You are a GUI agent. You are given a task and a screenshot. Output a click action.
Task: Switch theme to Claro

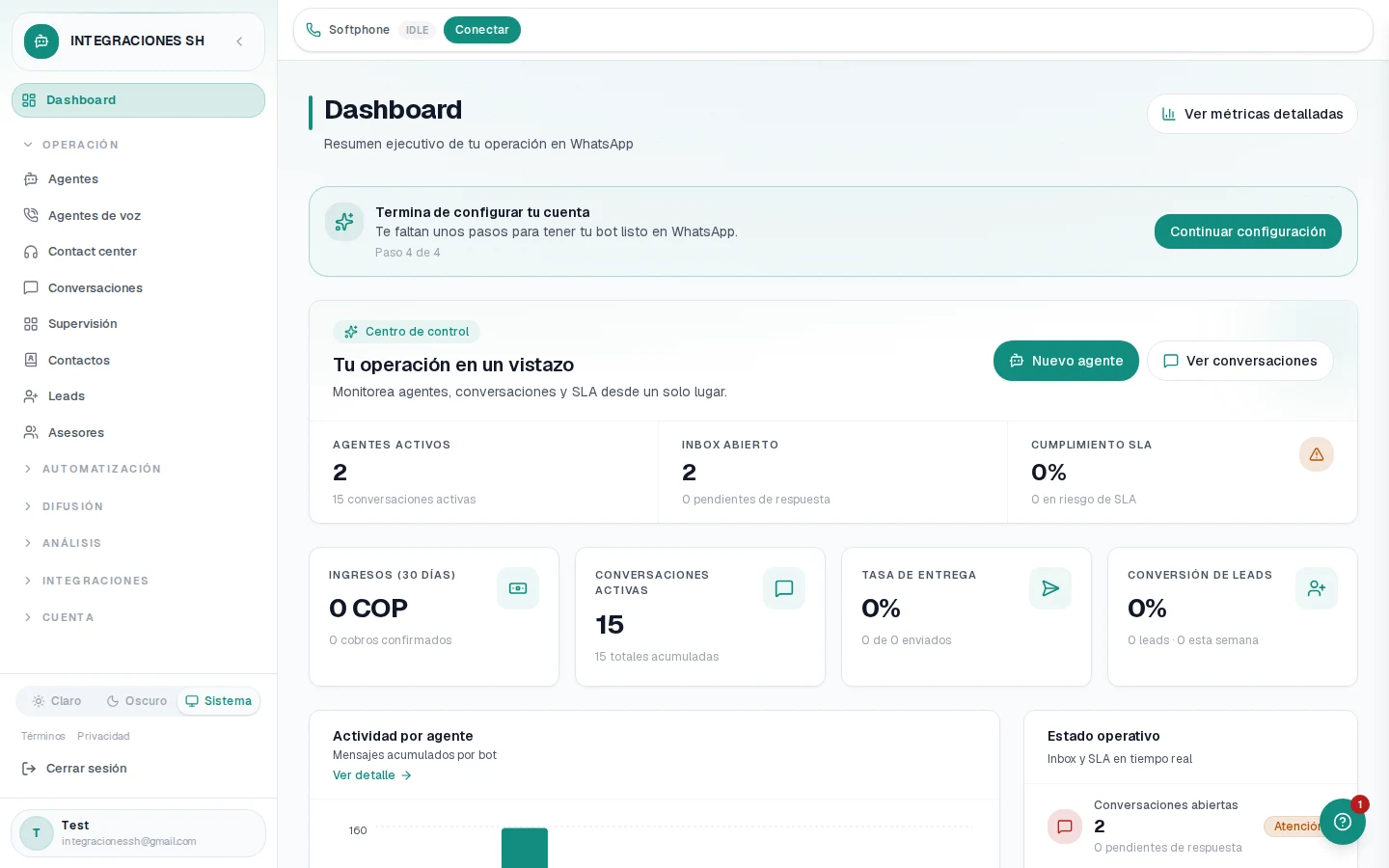coord(57,701)
